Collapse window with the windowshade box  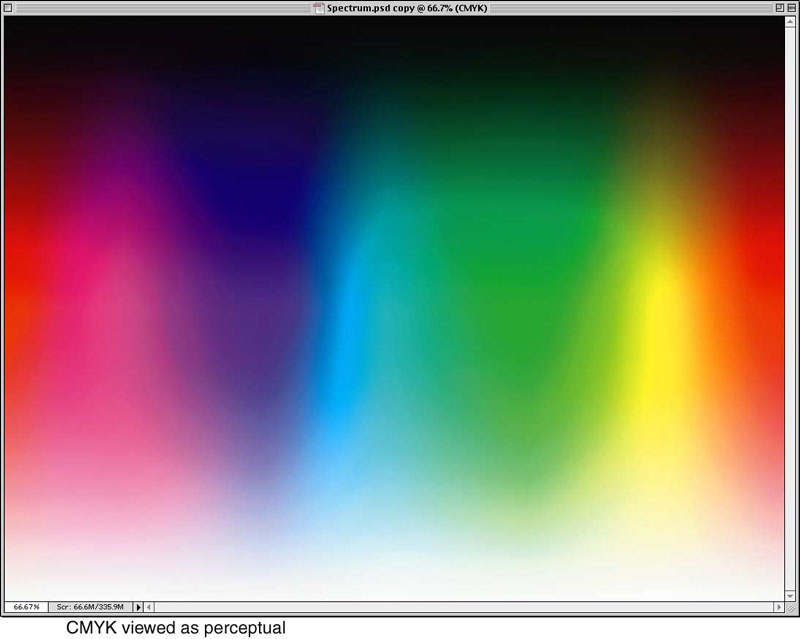[x=789, y=8]
